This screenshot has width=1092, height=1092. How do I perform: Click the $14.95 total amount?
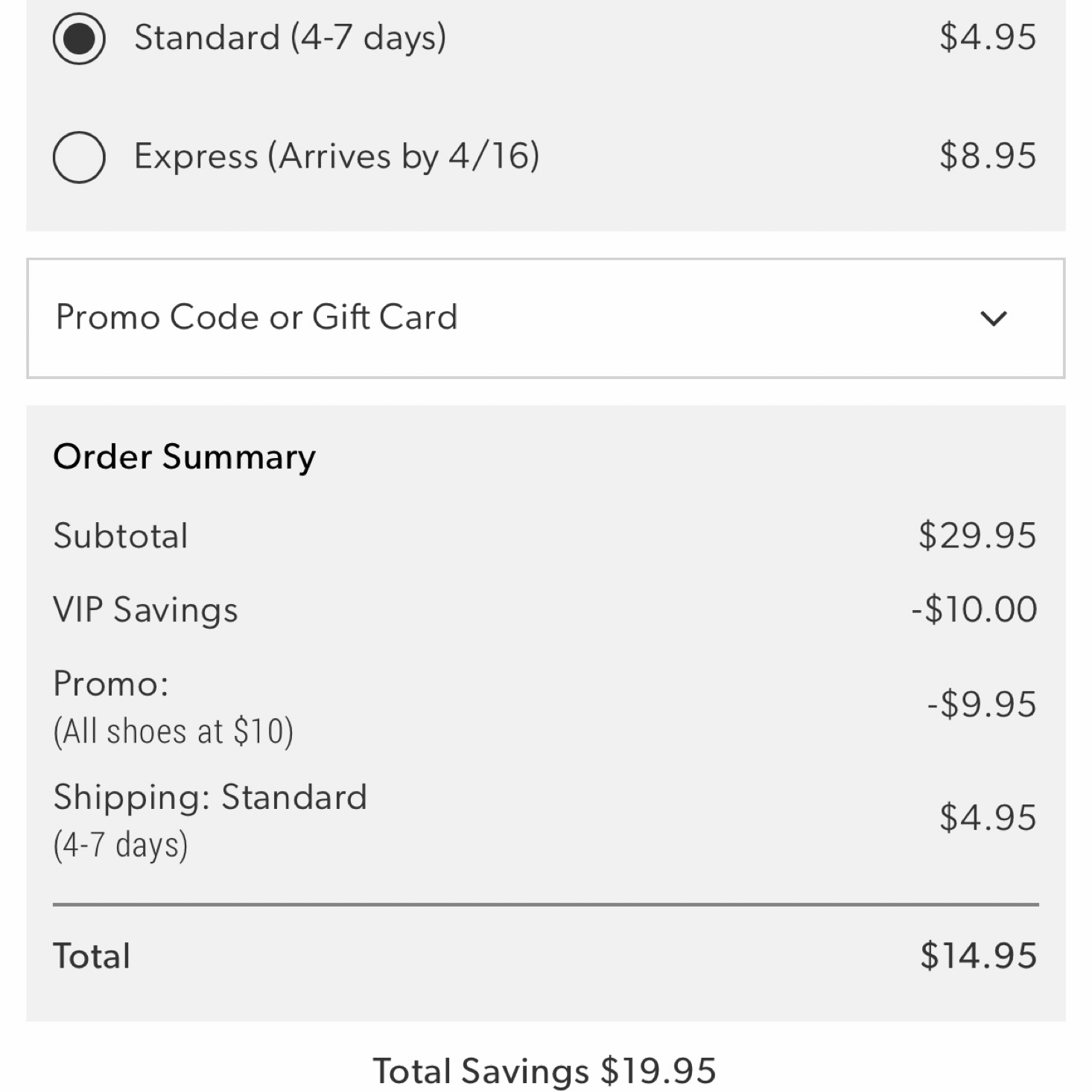978,955
